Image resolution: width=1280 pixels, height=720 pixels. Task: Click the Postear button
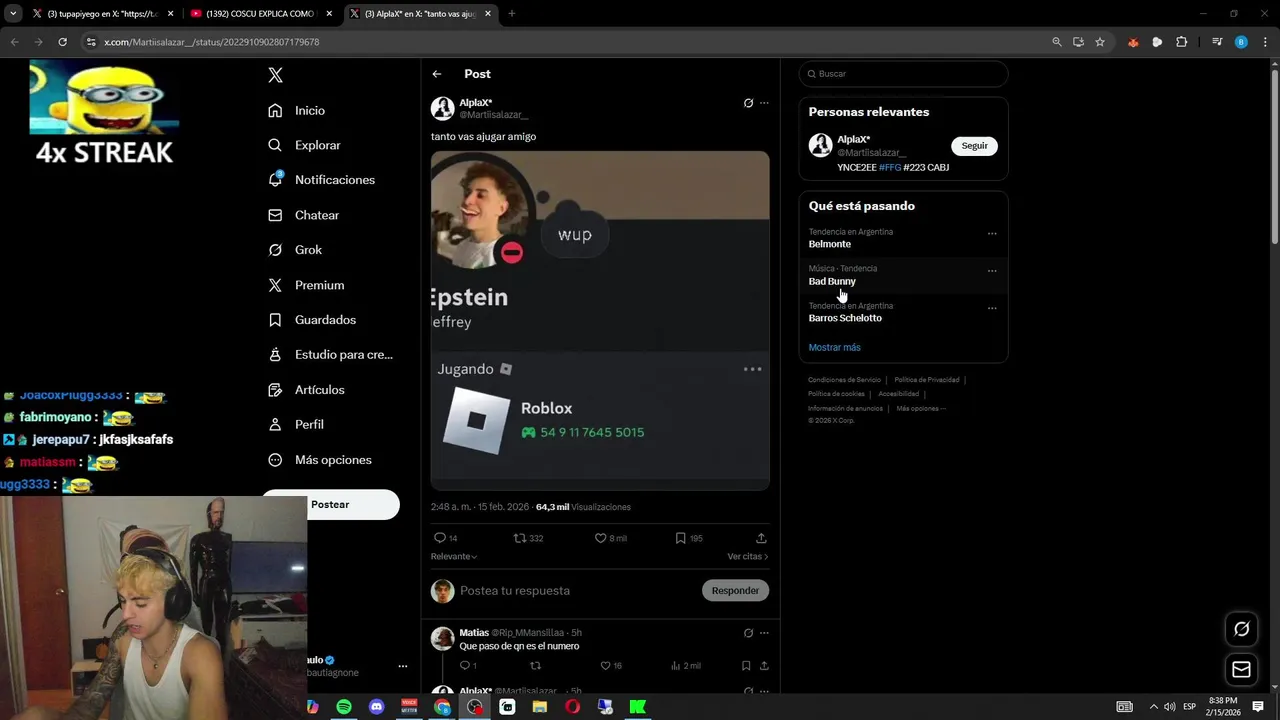coord(330,505)
